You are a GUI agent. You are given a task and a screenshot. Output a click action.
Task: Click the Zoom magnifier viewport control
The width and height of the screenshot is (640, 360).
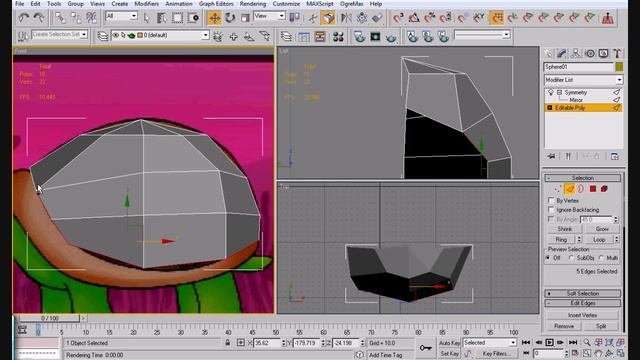pos(587,342)
